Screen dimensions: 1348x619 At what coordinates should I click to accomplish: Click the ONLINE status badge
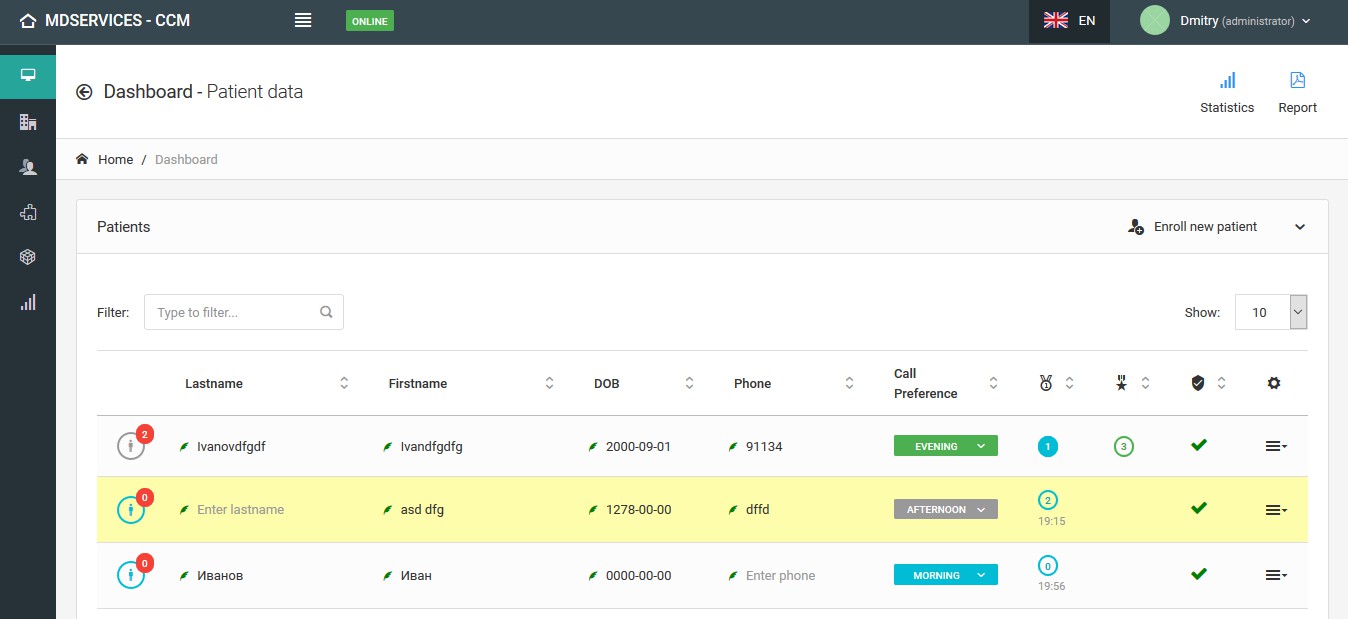[x=370, y=21]
